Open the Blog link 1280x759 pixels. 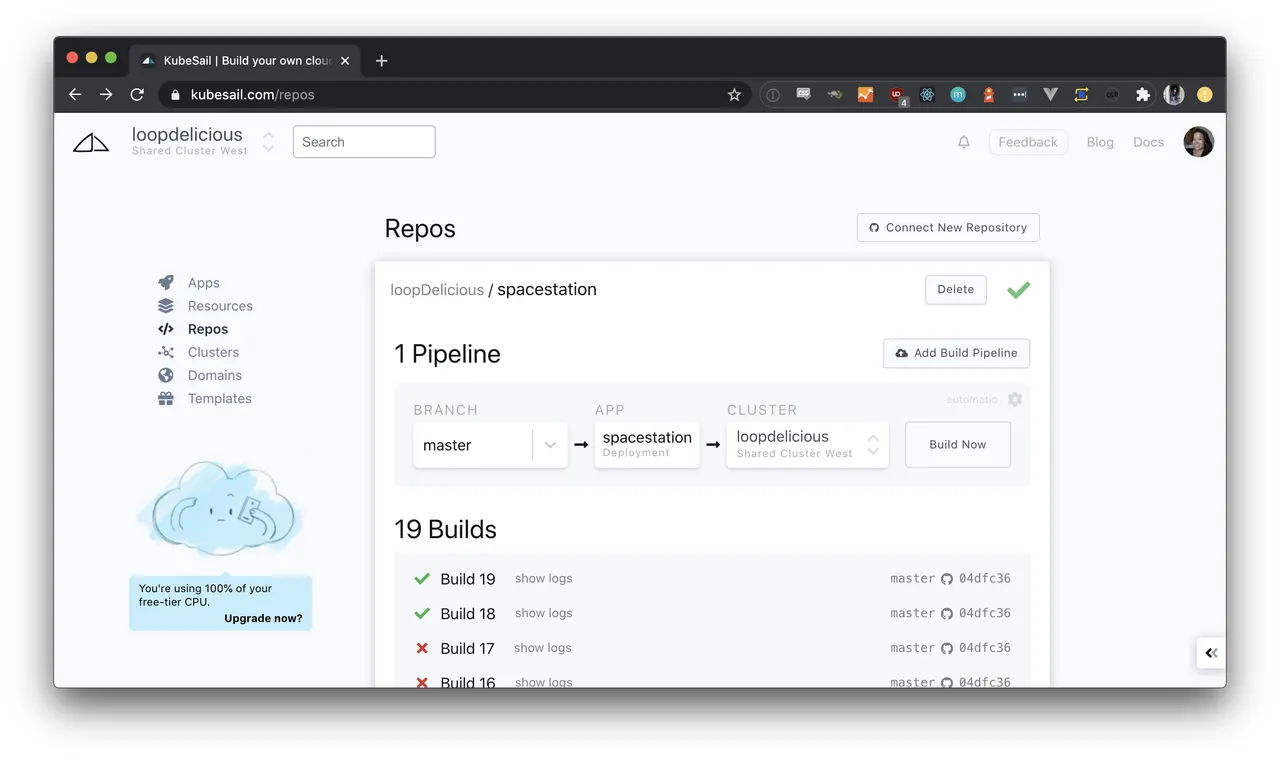click(1100, 142)
